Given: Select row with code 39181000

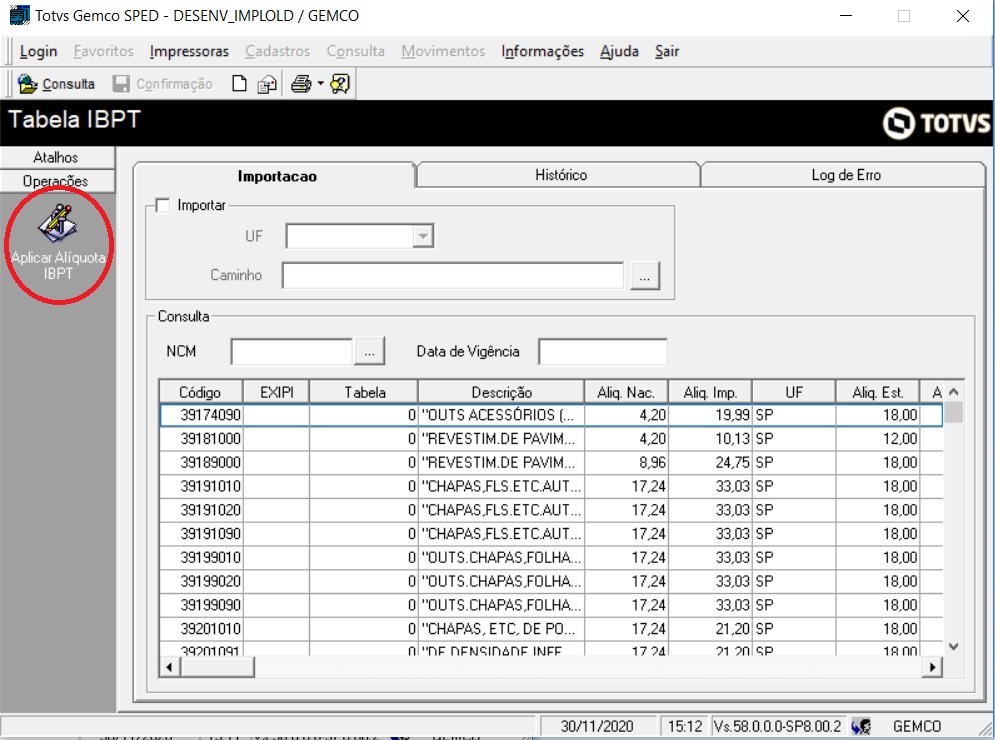Looking at the screenshot, I should 551,439.
